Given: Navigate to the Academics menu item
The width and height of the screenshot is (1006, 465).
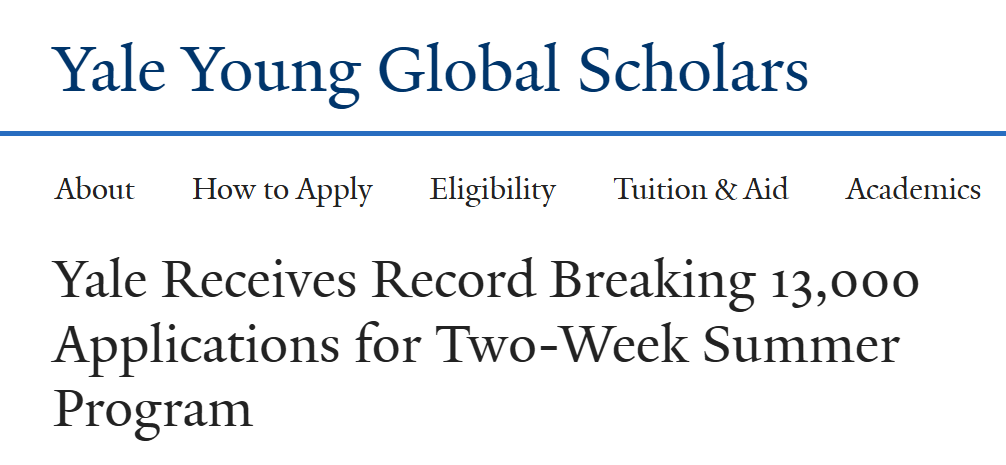Looking at the screenshot, I should point(913,189).
